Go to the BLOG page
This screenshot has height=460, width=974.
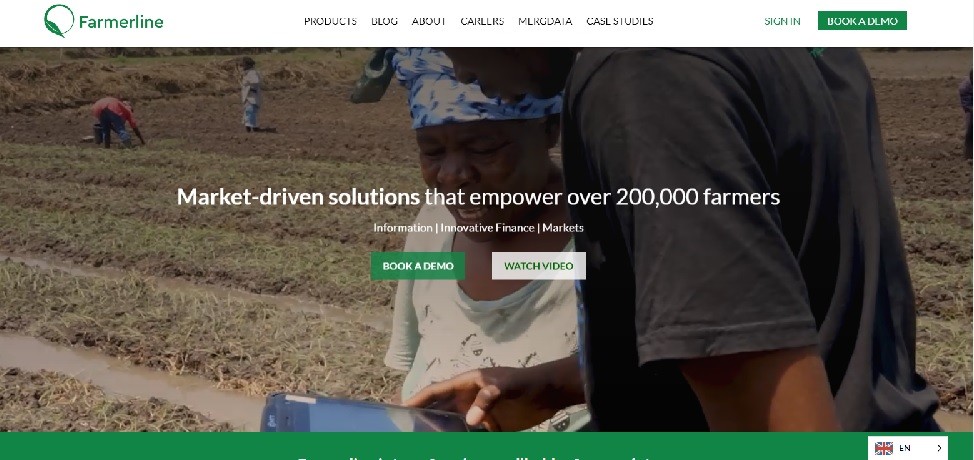385,21
